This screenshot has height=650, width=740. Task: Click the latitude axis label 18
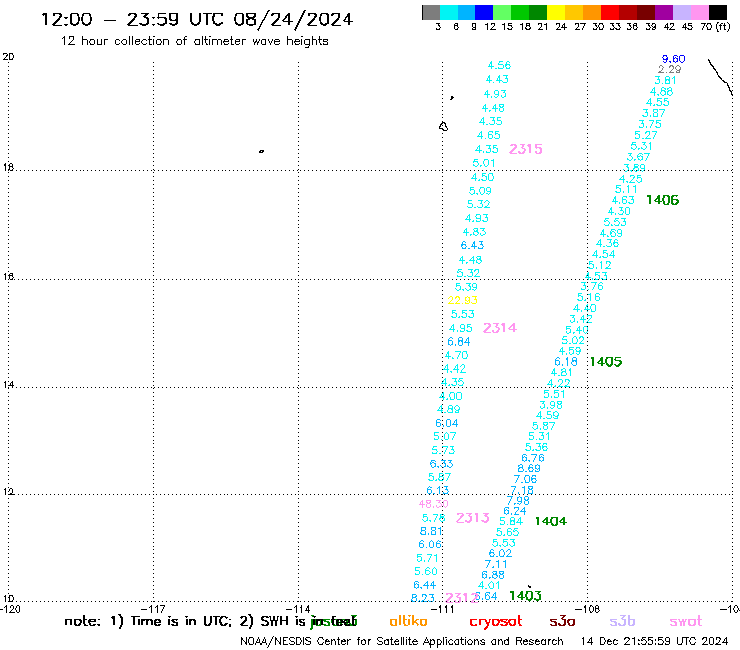pyautogui.click(x=8, y=168)
